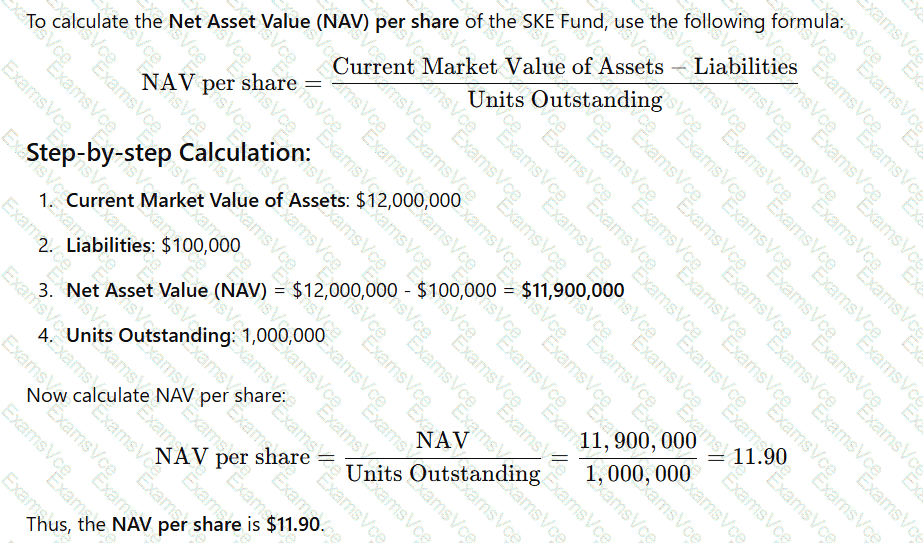Screen dimensions: 923x543
Task: Click the 'NAV' numerator in the bottom formula
Action: 443,440
